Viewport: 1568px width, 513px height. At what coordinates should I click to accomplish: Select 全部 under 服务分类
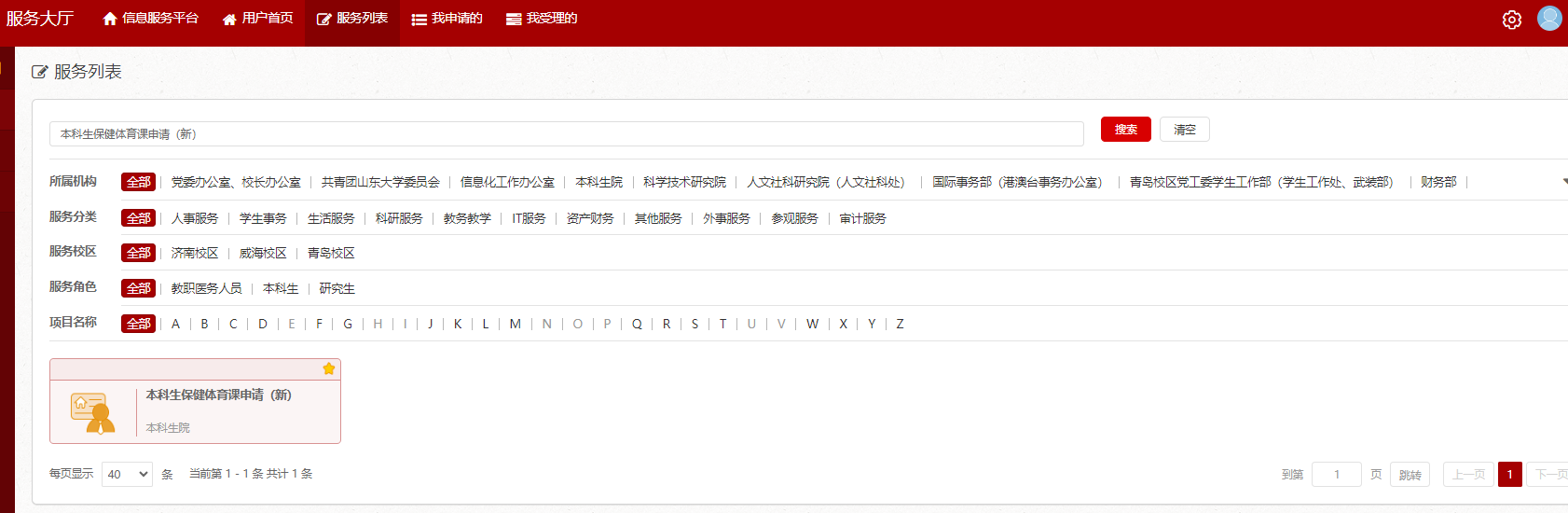point(138,218)
